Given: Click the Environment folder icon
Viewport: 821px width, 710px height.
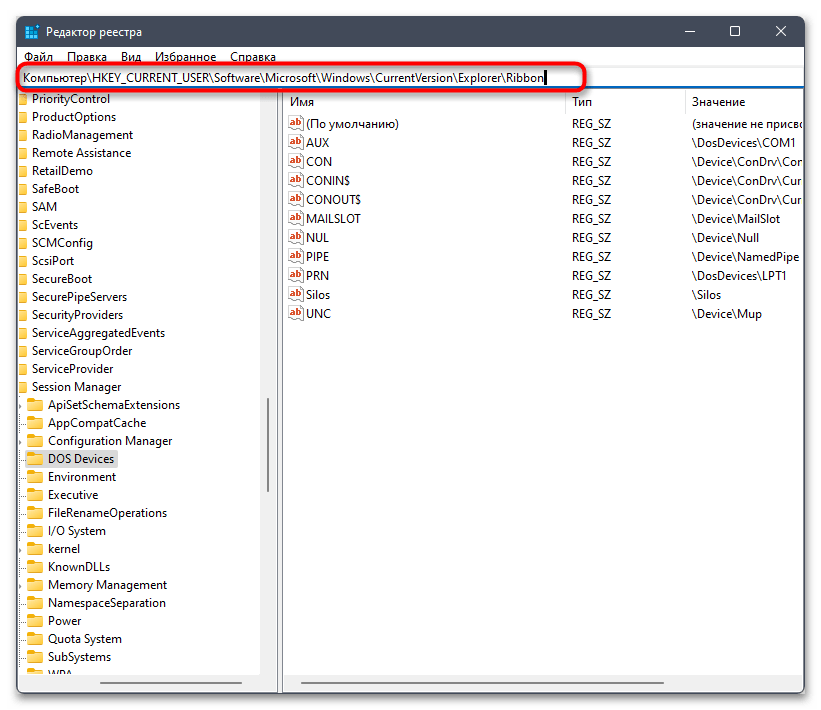Looking at the screenshot, I should tap(35, 476).
